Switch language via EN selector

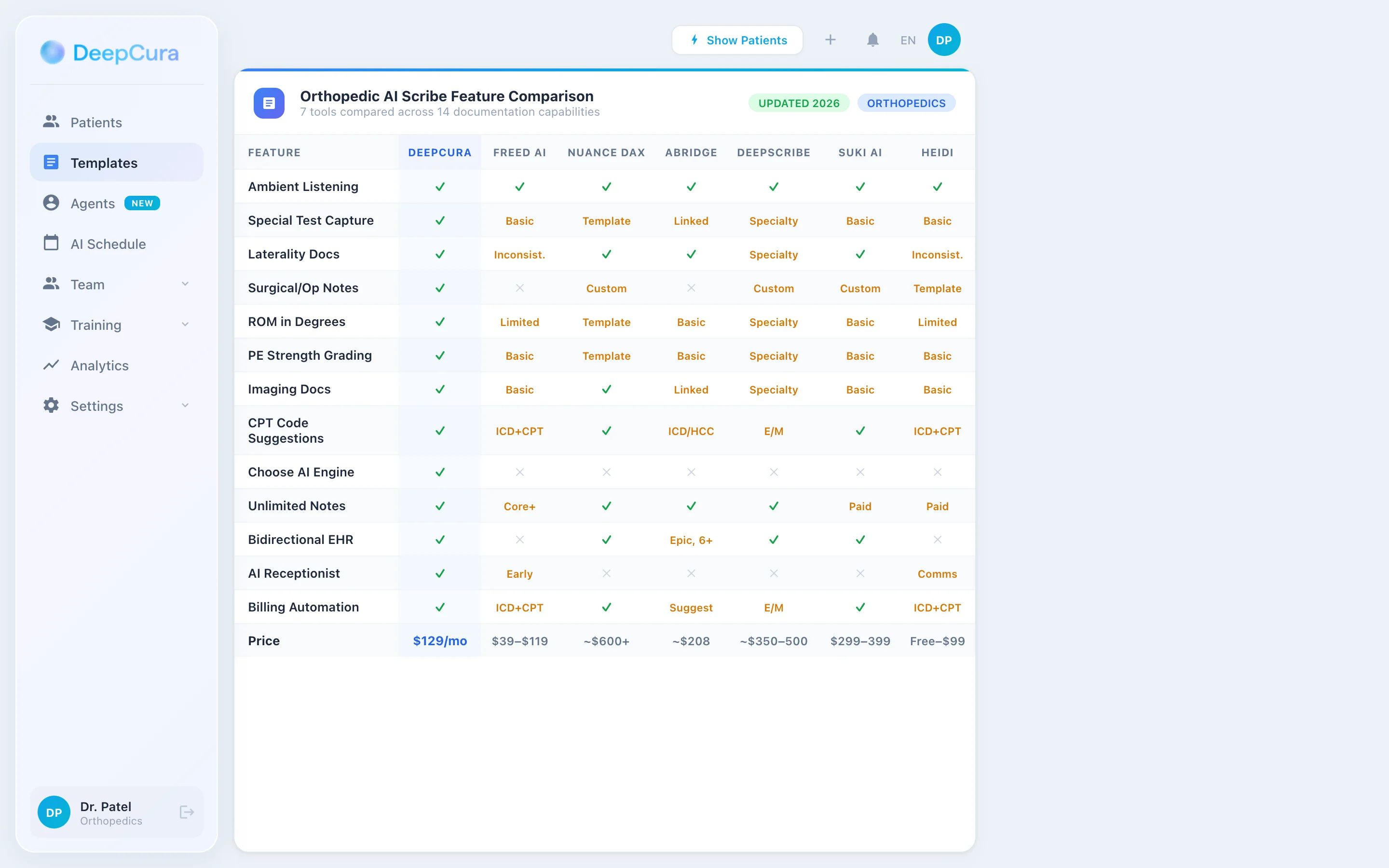tap(908, 40)
